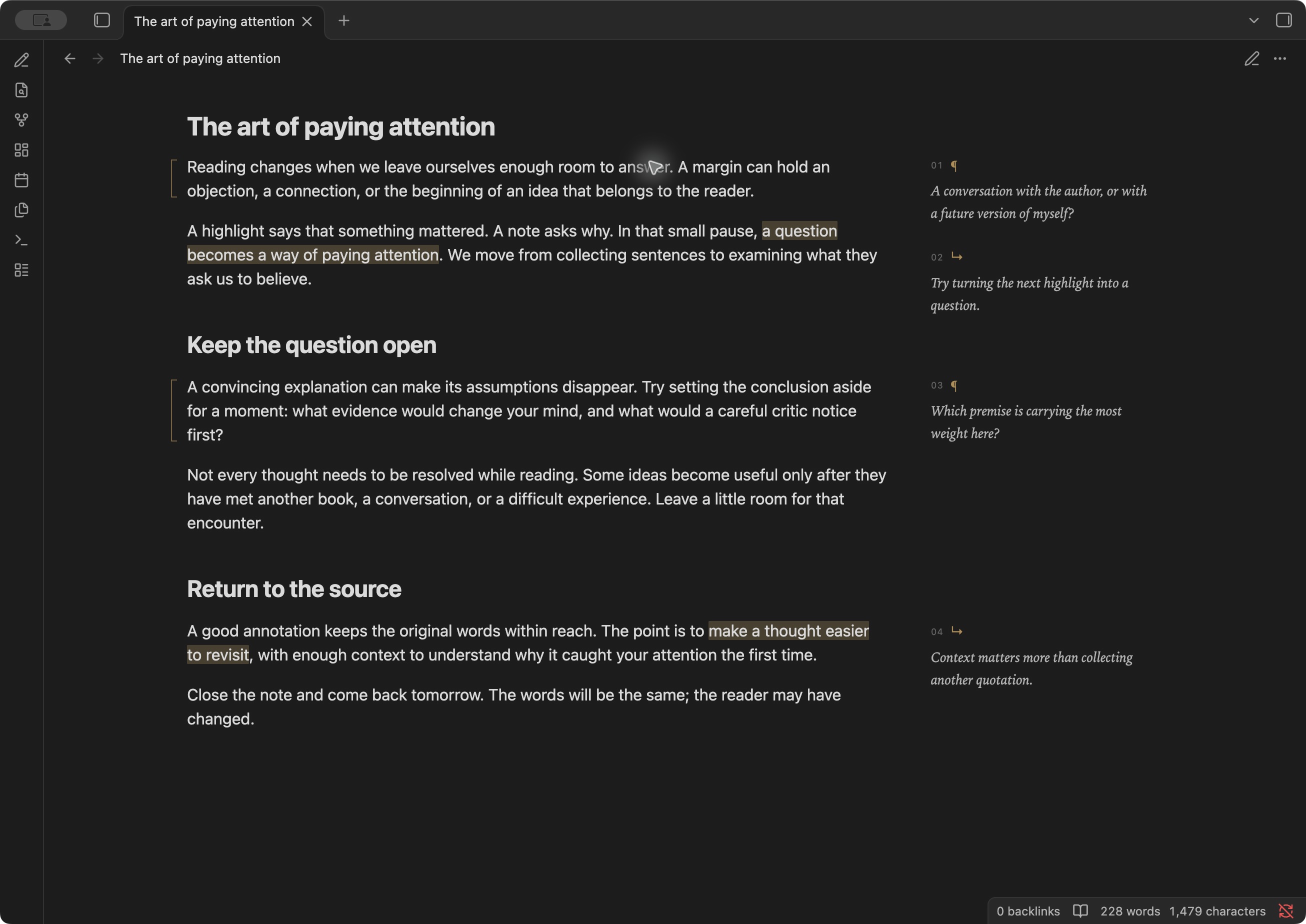This screenshot has height=924, width=1306.
Task: Click the main heading 'The art of paying attention'
Action: [340, 126]
